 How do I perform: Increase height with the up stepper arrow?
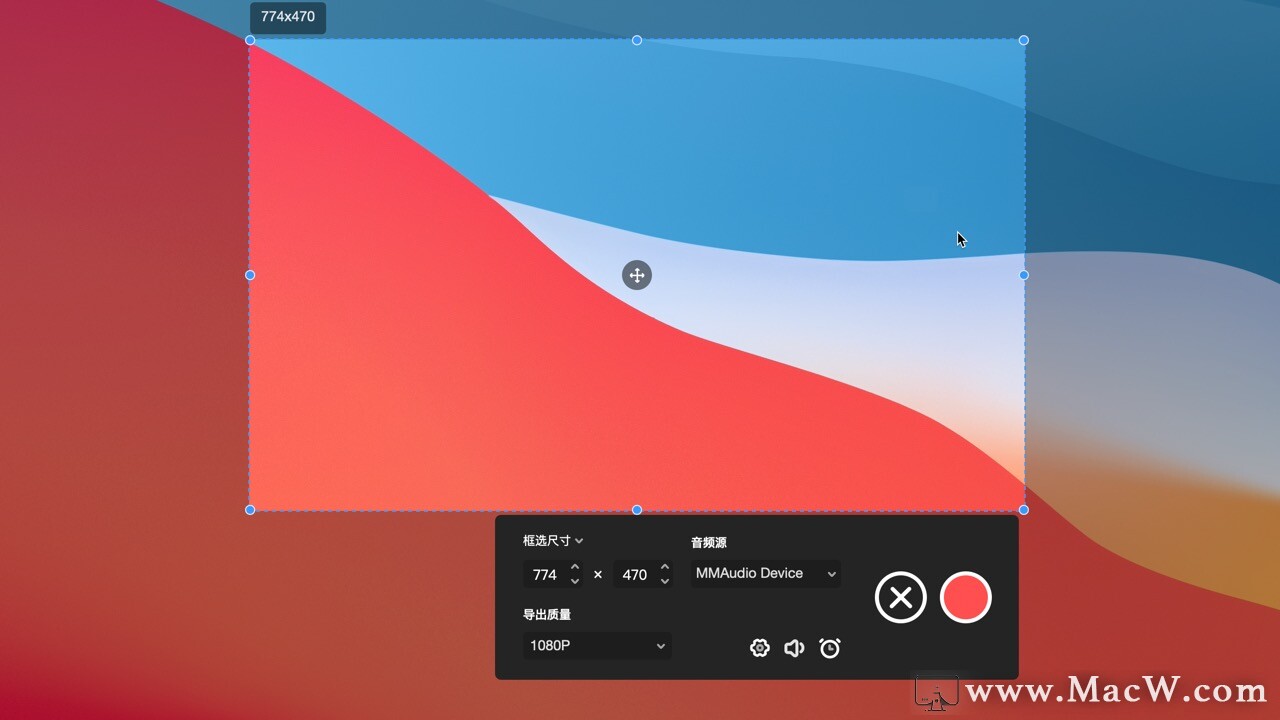(665, 568)
